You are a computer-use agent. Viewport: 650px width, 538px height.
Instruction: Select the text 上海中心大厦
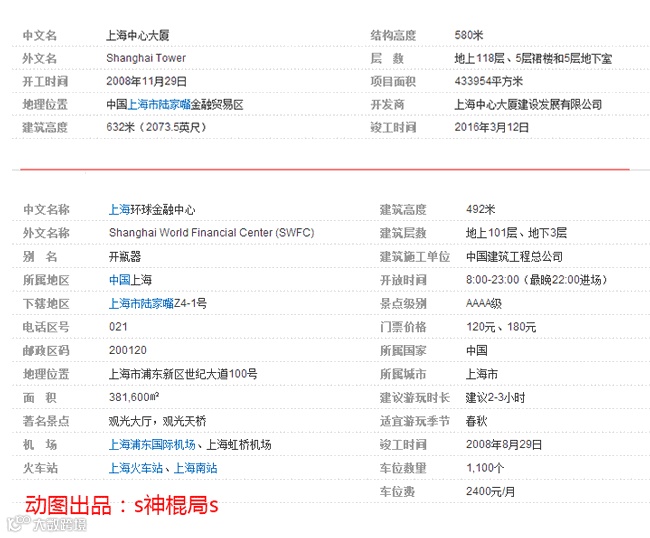(x=138, y=35)
